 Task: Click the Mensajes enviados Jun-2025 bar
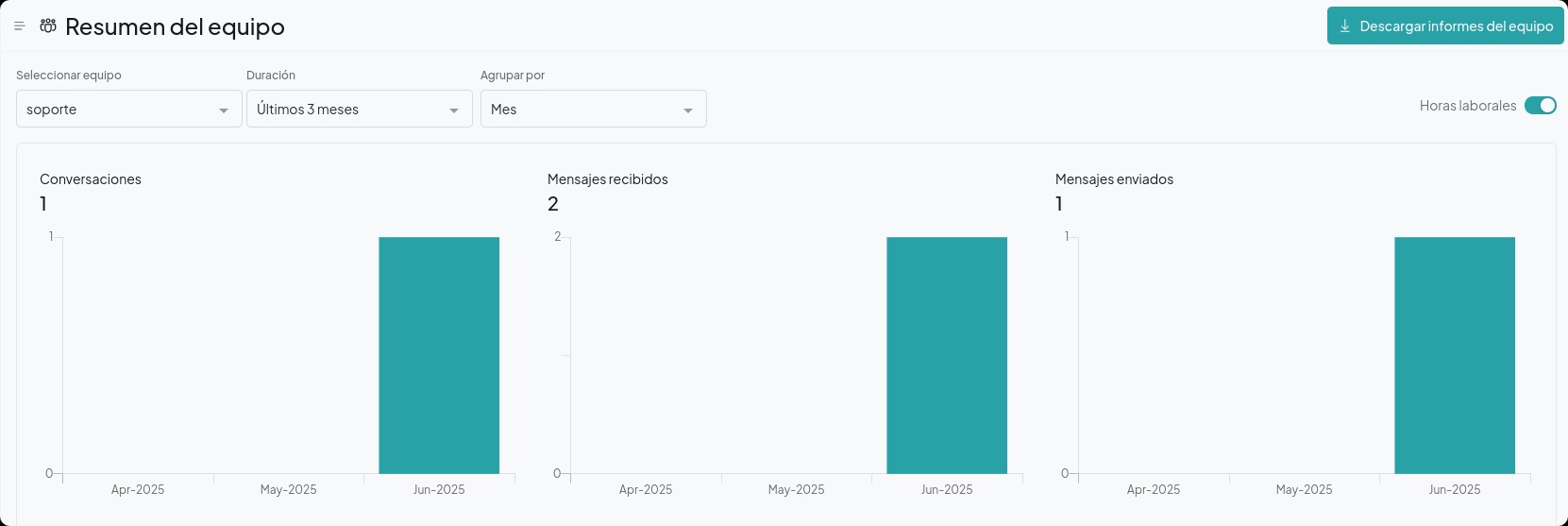tap(1455, 355)
